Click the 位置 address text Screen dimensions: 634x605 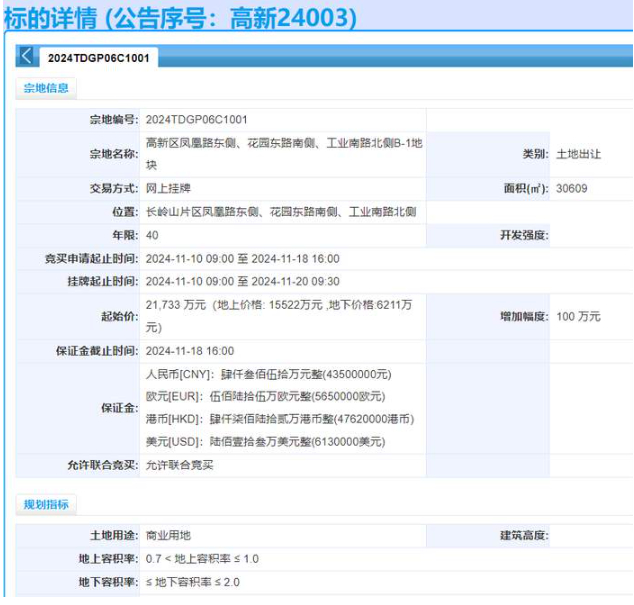click(281, 212)
